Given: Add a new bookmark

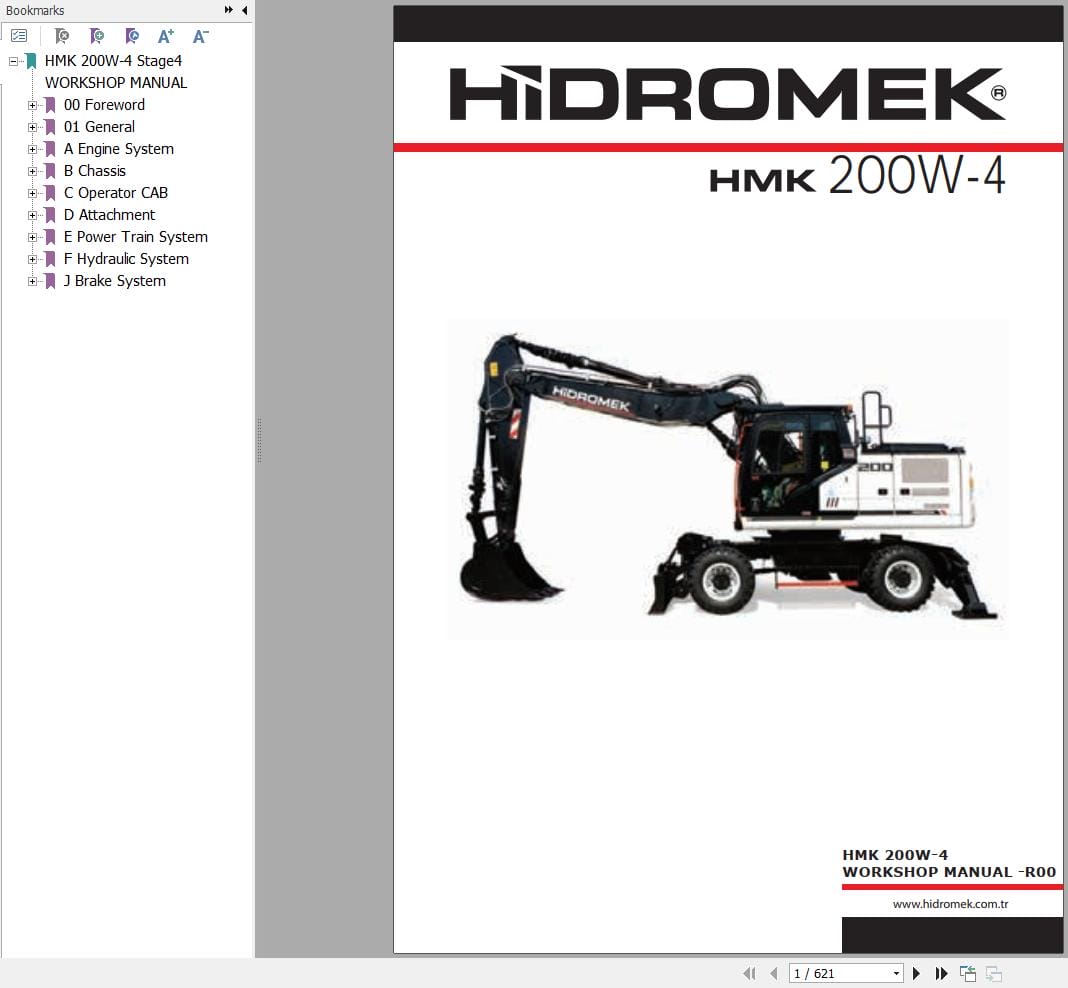Looking at the screenshot, I should 97,35.
